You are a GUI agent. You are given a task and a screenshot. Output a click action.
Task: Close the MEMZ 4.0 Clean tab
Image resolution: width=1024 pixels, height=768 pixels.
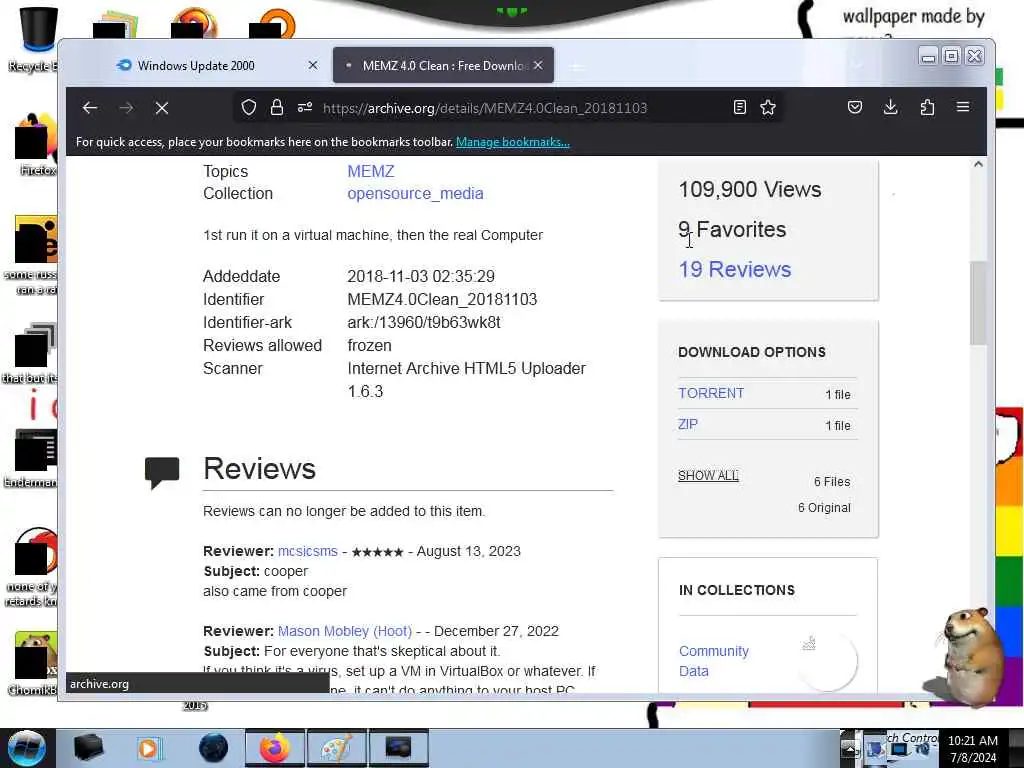538,65
